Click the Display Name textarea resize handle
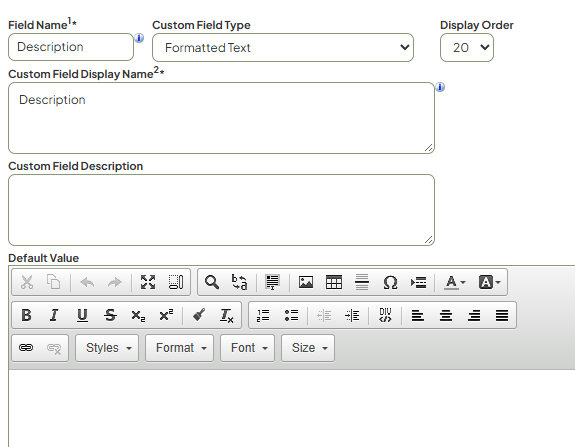The image size is (575, 447). 428,147
